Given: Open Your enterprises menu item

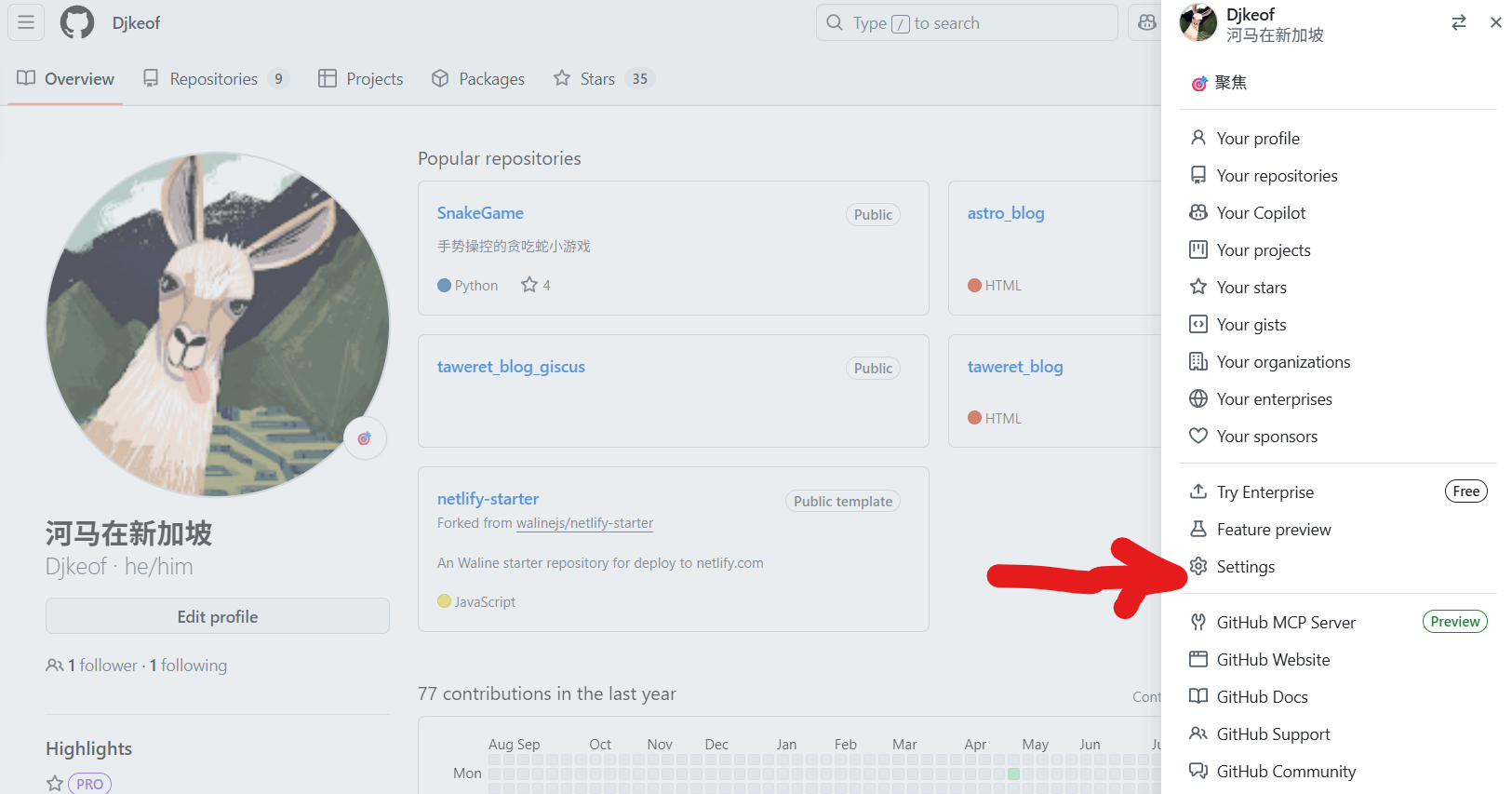Looking at the screenshot, I should click(x=1338, y=398).
